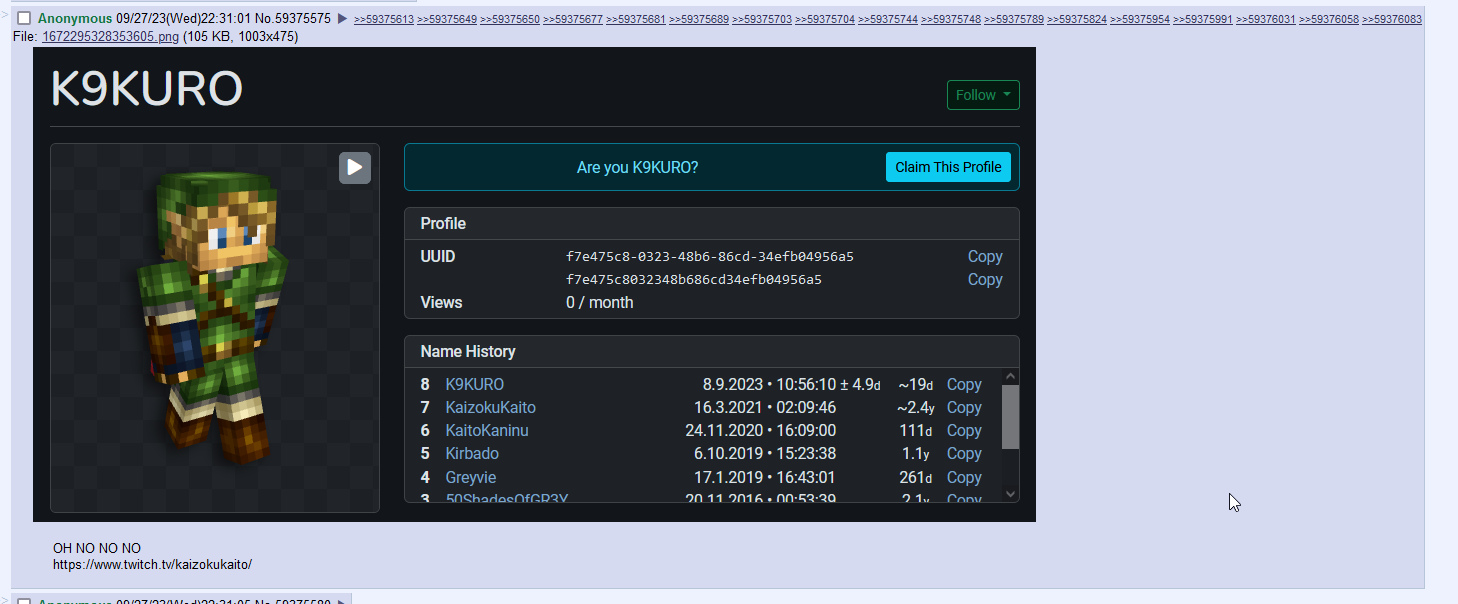The width and height of the screenshot is (1458, 604).
Task: Click the Profile section header
Action: click(x=712, y=224)
